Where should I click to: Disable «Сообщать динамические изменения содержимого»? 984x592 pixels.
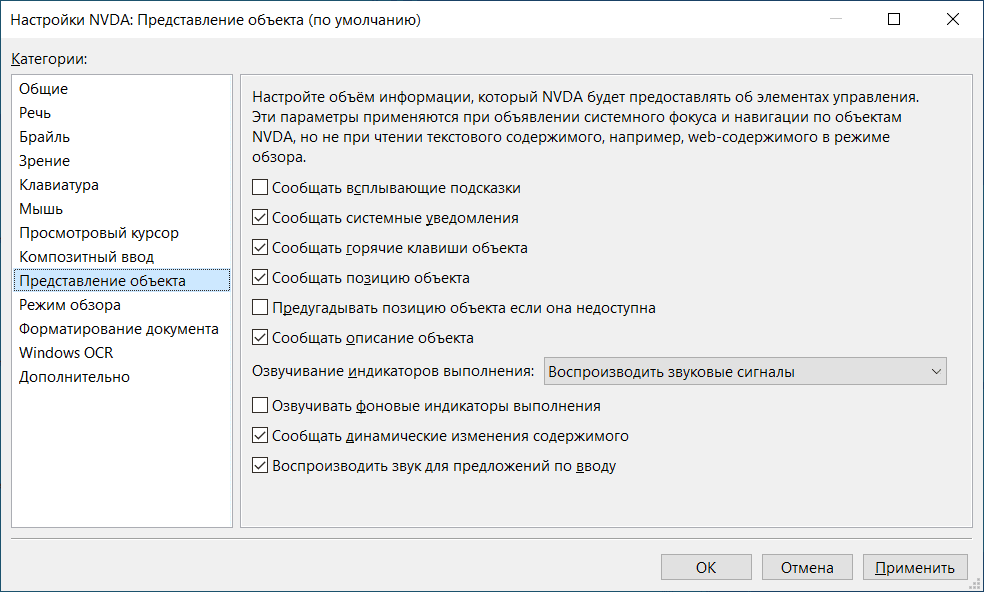point(261,436)
